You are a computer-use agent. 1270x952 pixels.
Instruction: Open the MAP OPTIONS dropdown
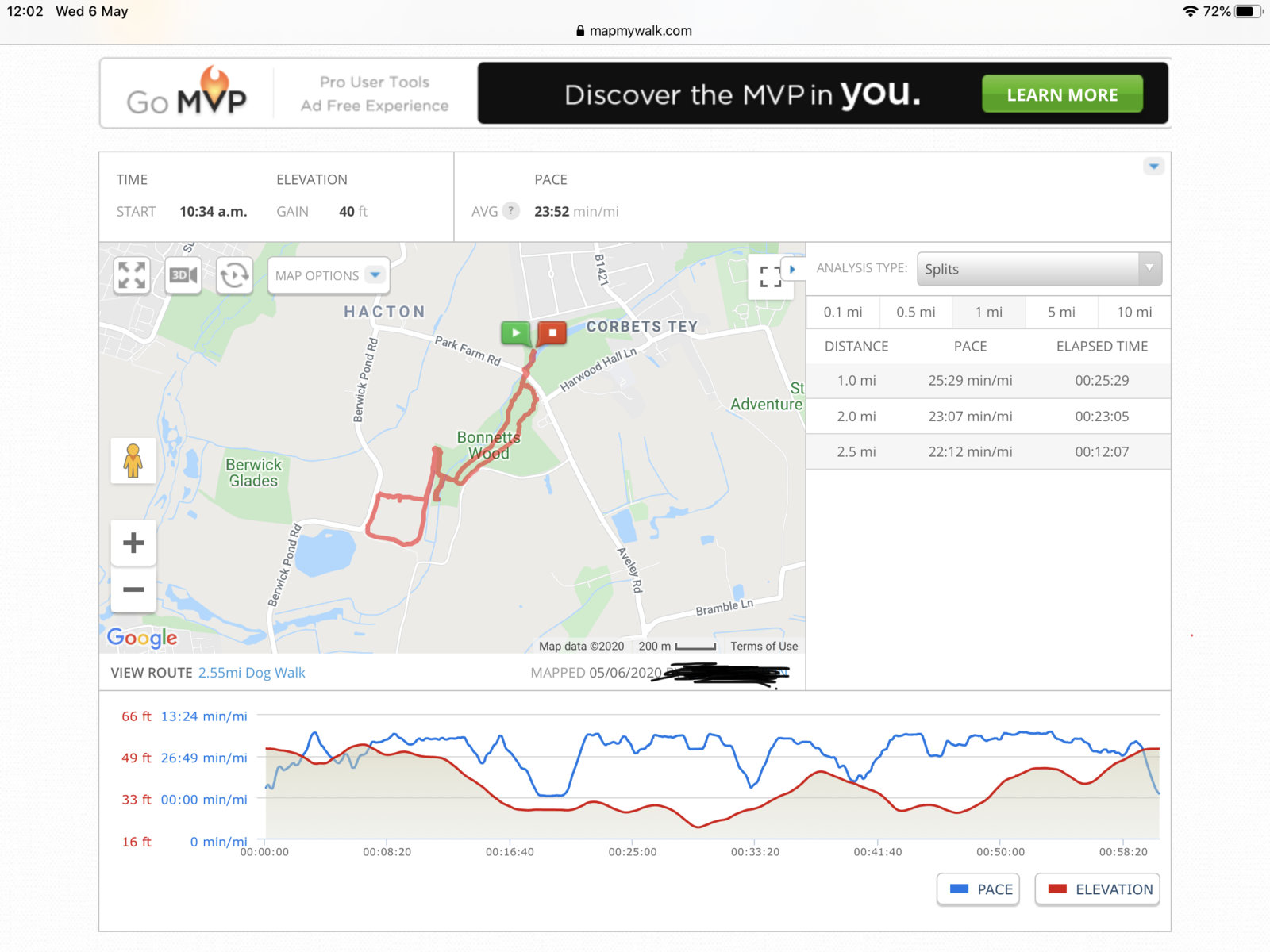coord(329,275)
